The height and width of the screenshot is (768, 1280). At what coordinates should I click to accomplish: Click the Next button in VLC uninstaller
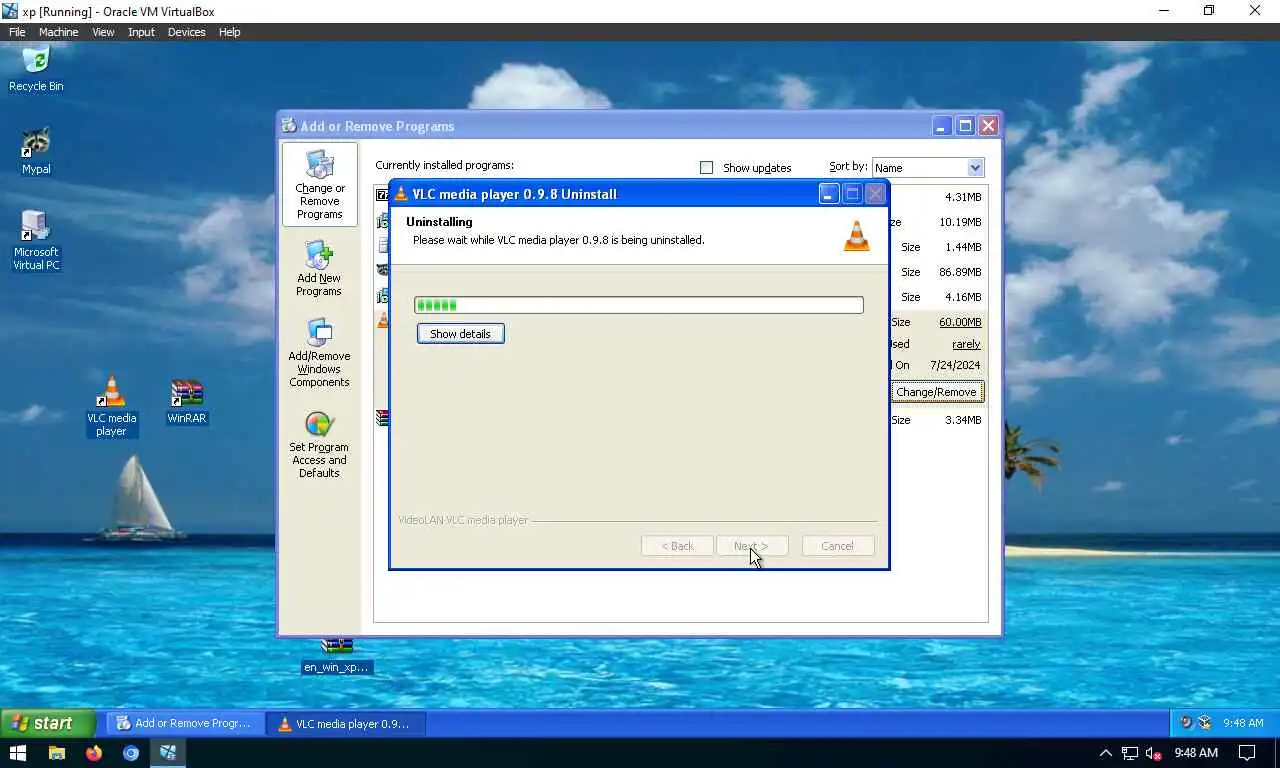click(x=752, y=546)
